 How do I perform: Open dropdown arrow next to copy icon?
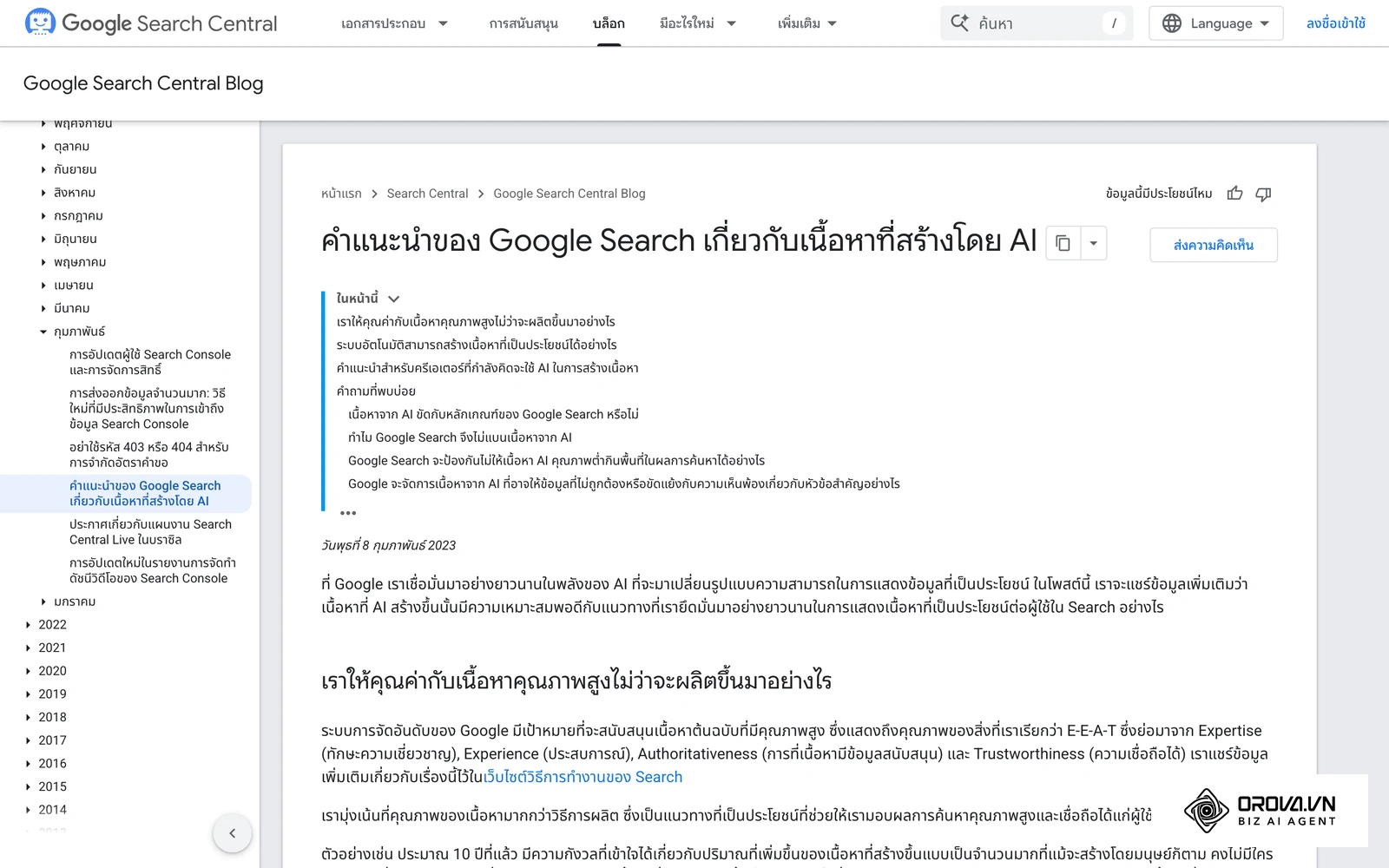coord(1094,244)
